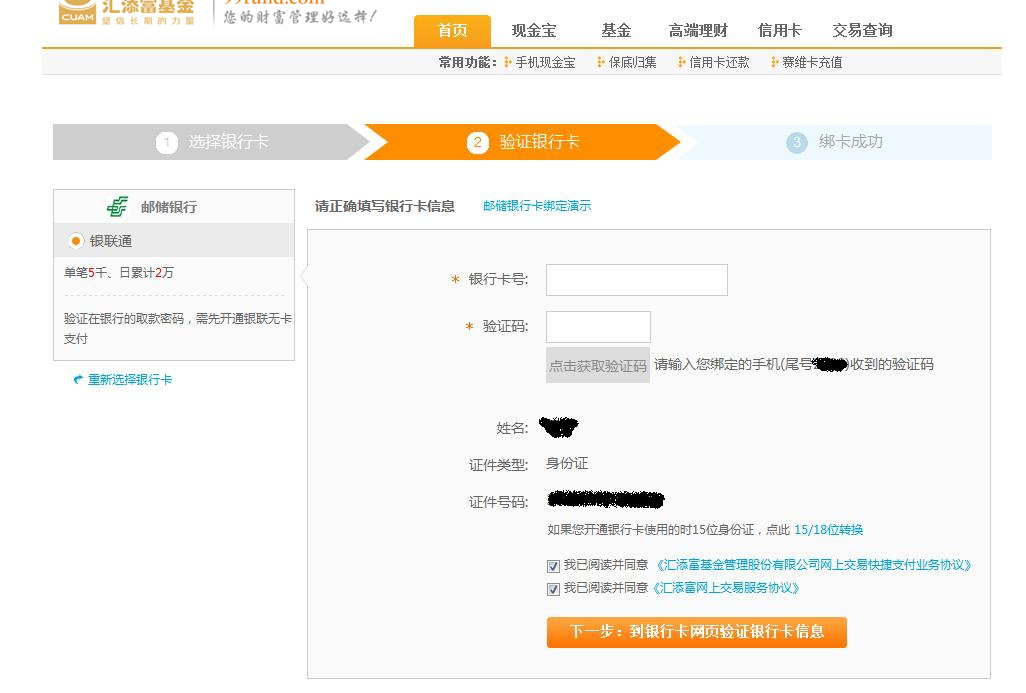1026x693 pixels.
Task: Toggle the 快捷支付业务协议 agreement checkbox
Action: (553, 566)
